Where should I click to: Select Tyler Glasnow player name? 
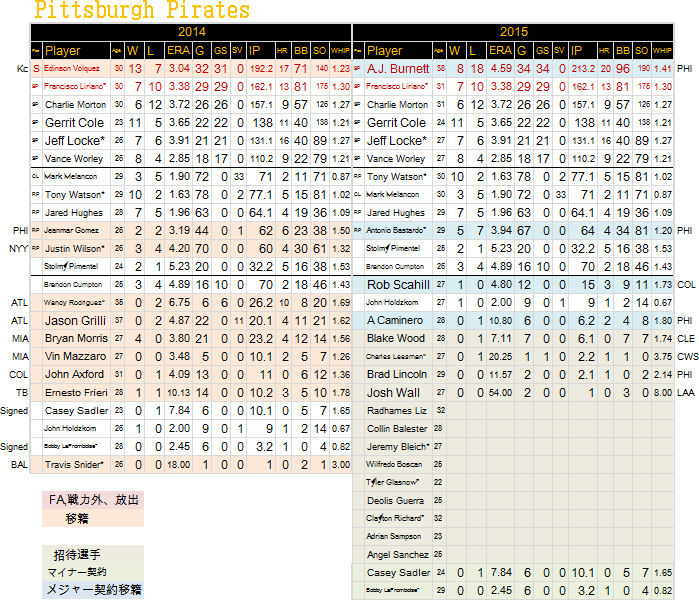tap(392, 482)
